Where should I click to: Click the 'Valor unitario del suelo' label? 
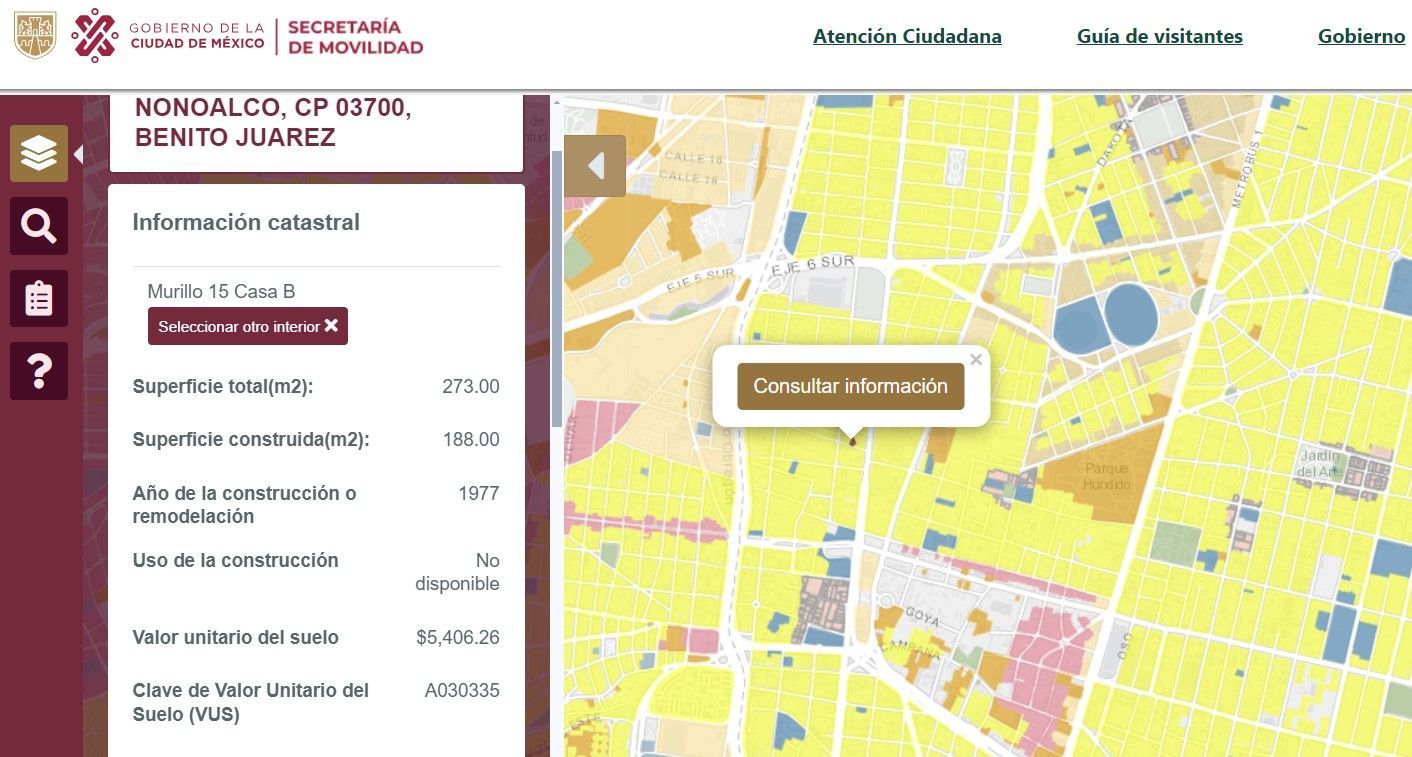[236, 637]
